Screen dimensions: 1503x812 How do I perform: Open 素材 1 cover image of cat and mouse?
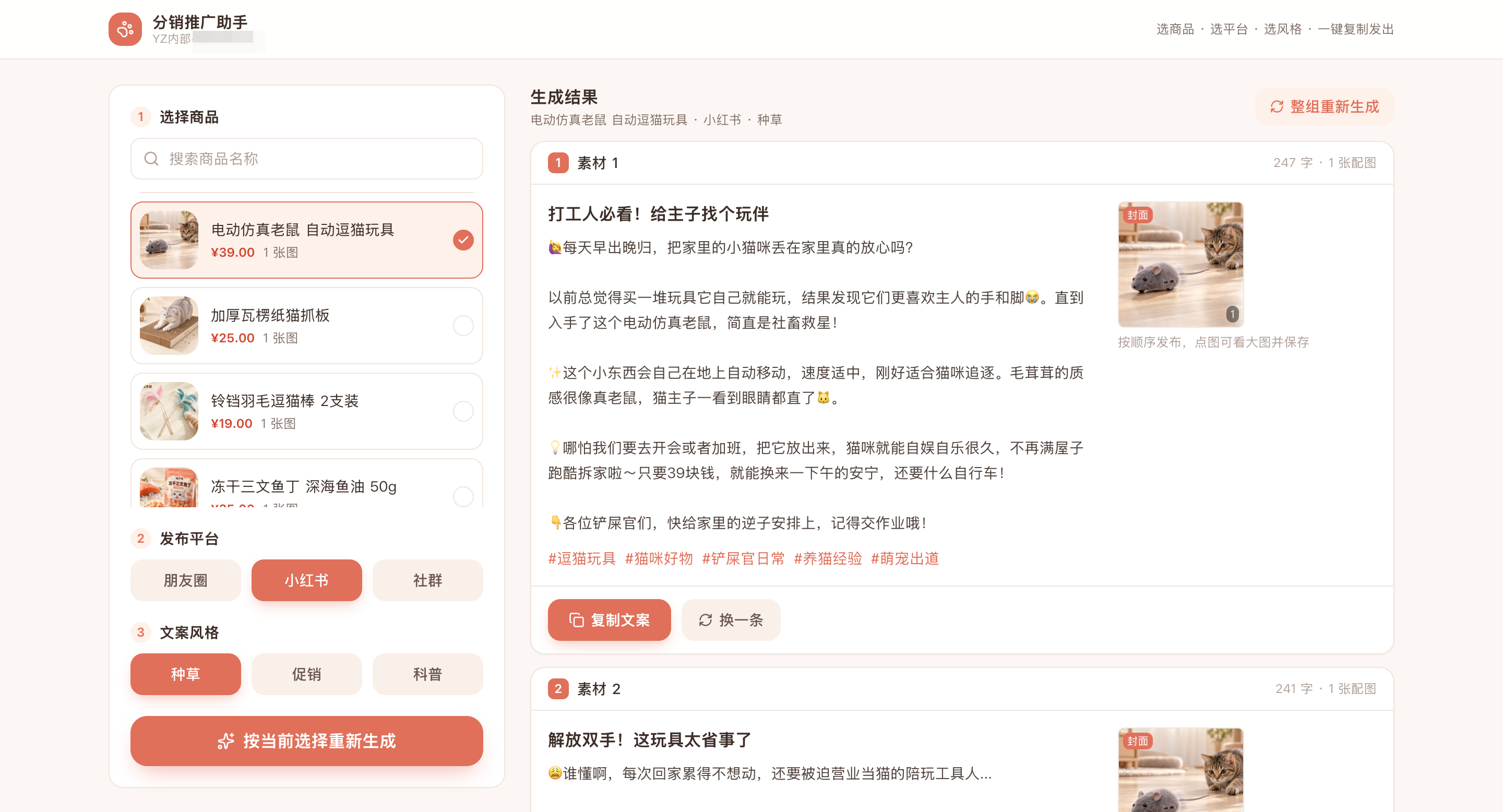pyautogui.click(x=1180, y=264)
